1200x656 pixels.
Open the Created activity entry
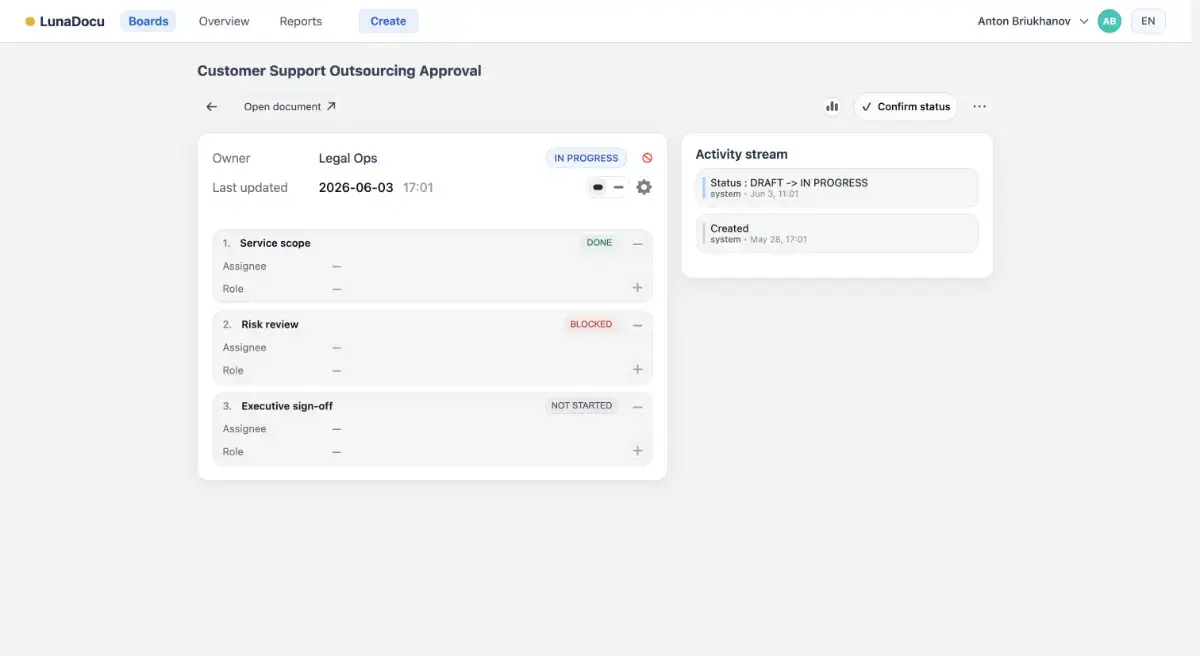[x=837, y=233]
